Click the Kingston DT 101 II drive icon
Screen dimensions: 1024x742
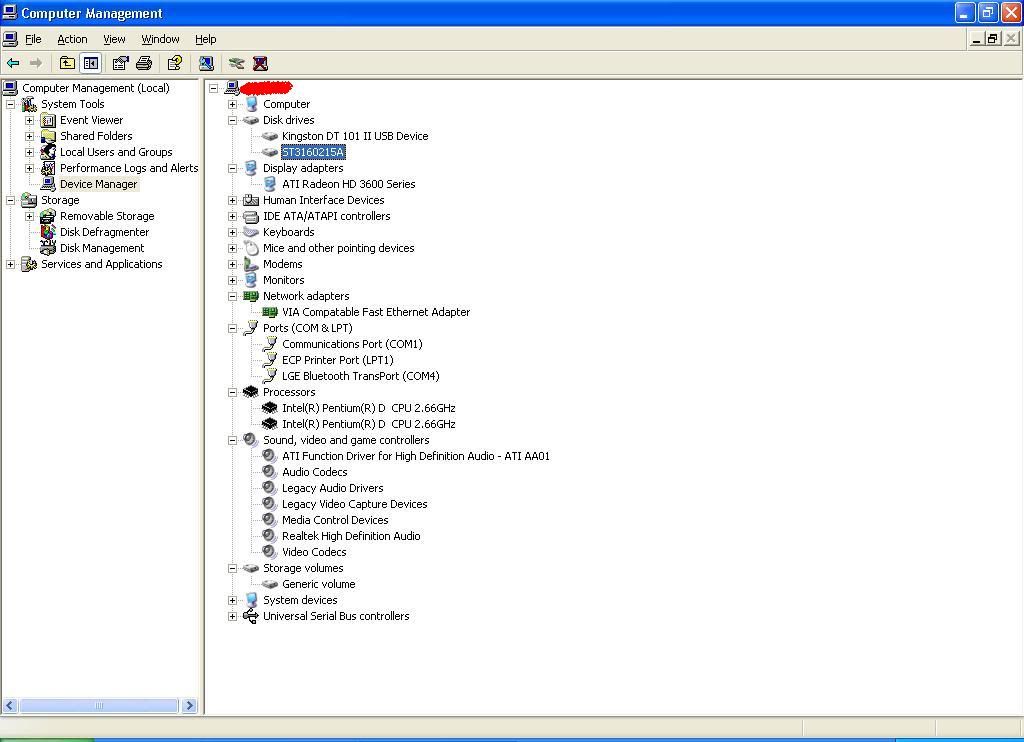[270, 136]
